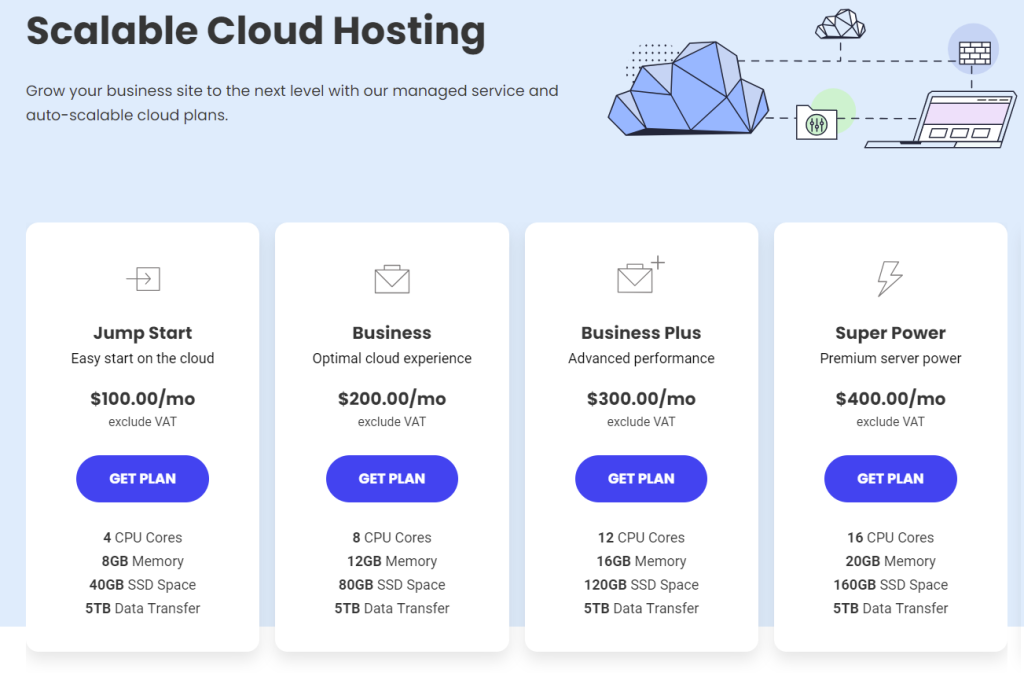Select GET PLAN for Super Power
This screenshot has width=1024, height=673.
(890, 479)
